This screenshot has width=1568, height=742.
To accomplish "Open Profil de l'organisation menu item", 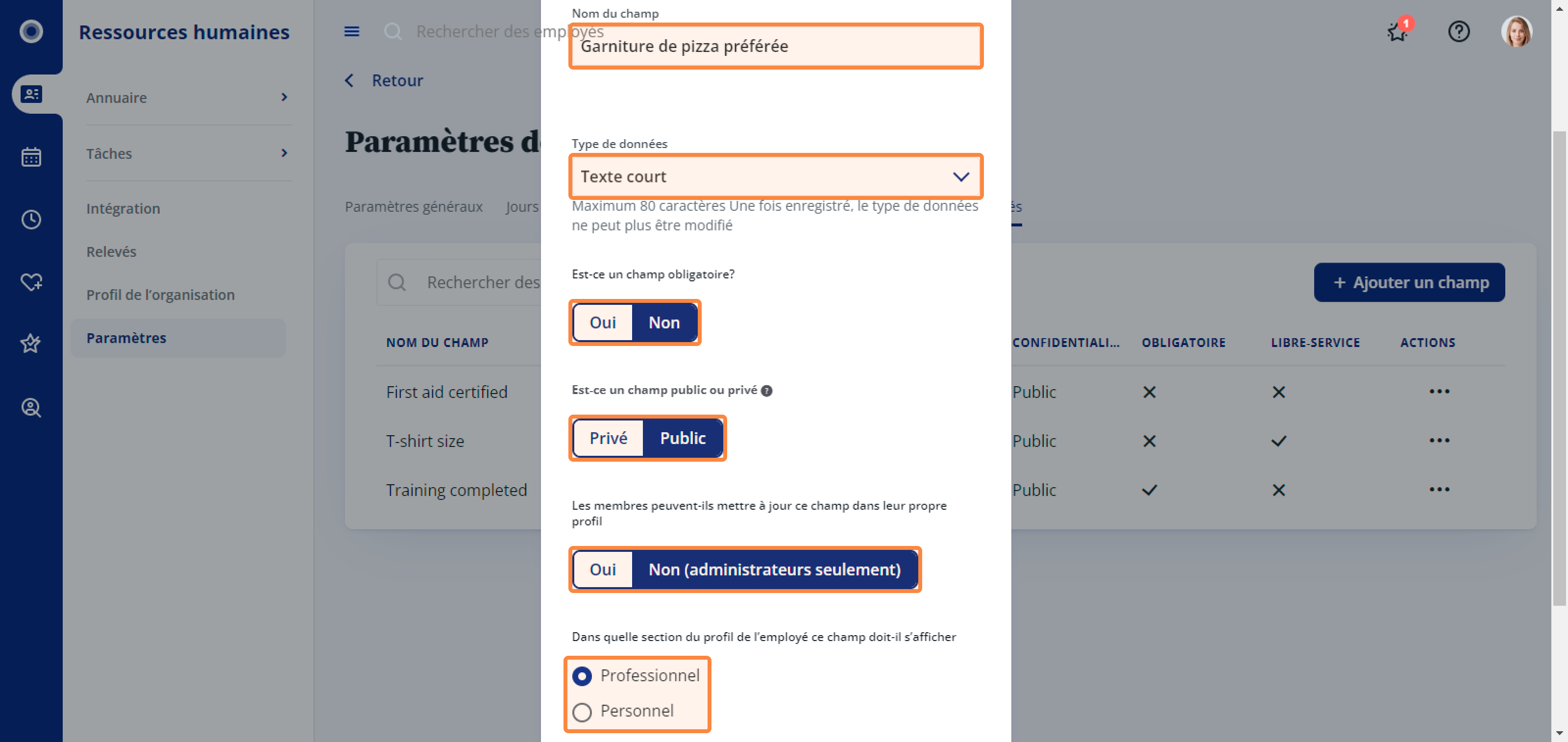I will pyautogui.click(x=160, y=295).
